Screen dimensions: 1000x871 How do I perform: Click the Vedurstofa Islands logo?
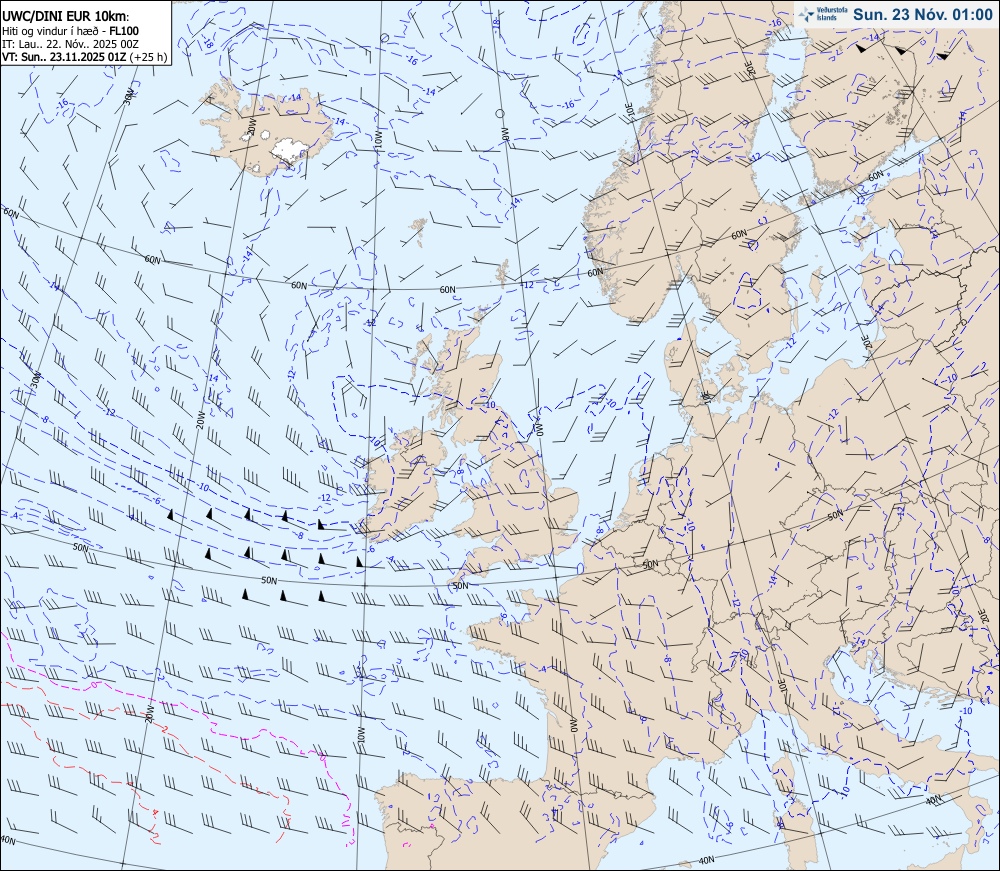[x=821, y=13]
